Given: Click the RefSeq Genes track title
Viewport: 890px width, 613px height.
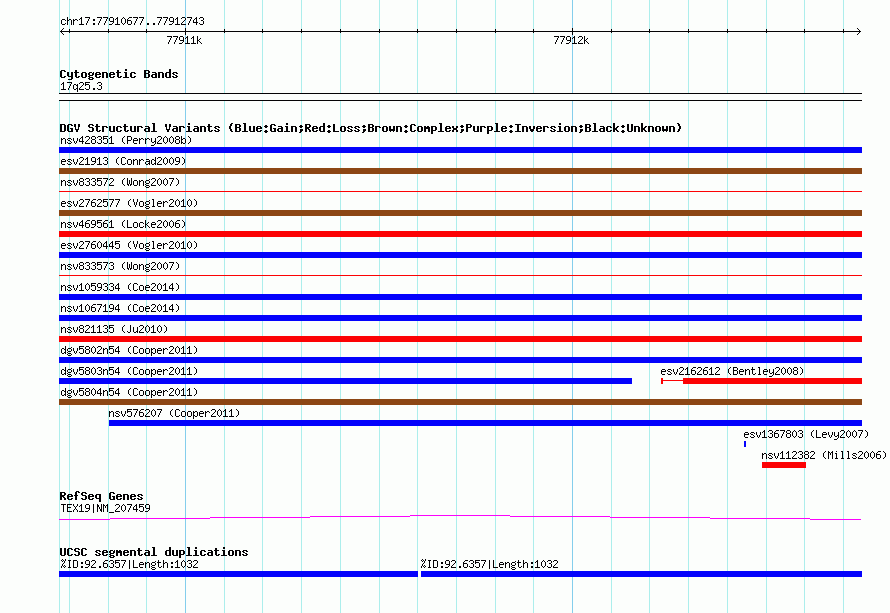Looking at the screenshot, I should (101, 496).
